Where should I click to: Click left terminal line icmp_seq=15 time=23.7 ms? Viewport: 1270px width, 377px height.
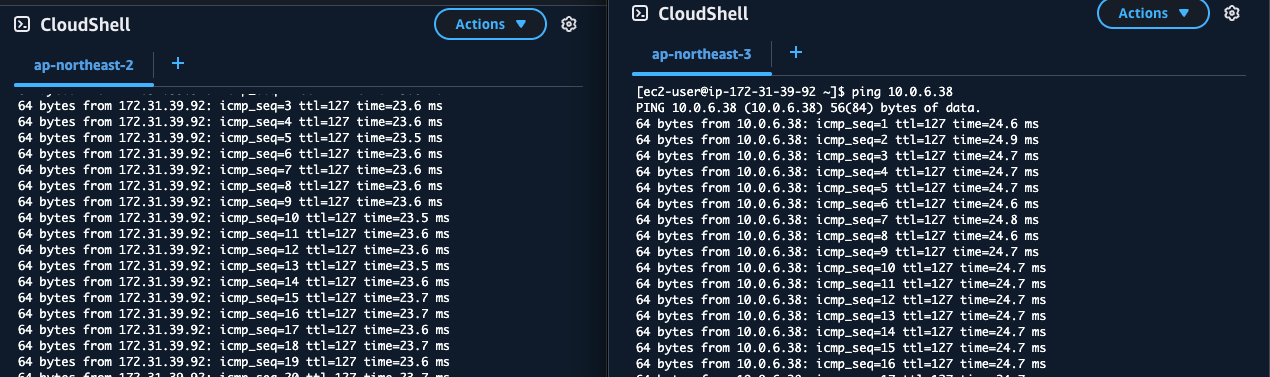coord(234,297)
